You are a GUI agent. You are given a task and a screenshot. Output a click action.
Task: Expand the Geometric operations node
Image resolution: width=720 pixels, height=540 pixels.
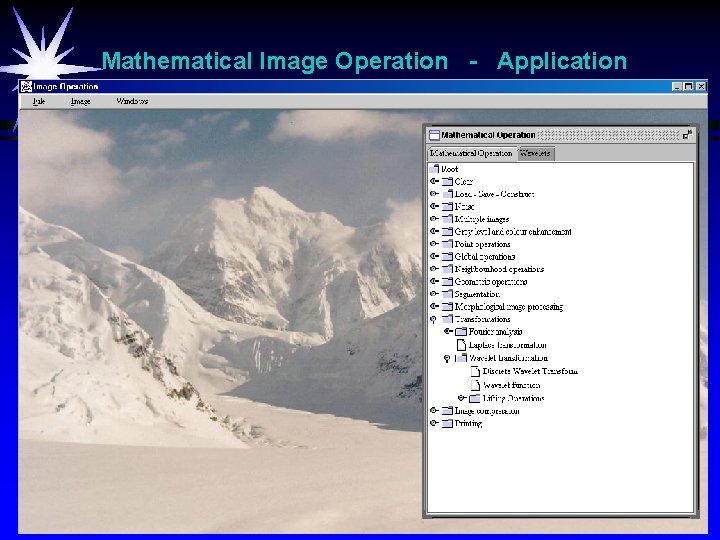[434, 281]
